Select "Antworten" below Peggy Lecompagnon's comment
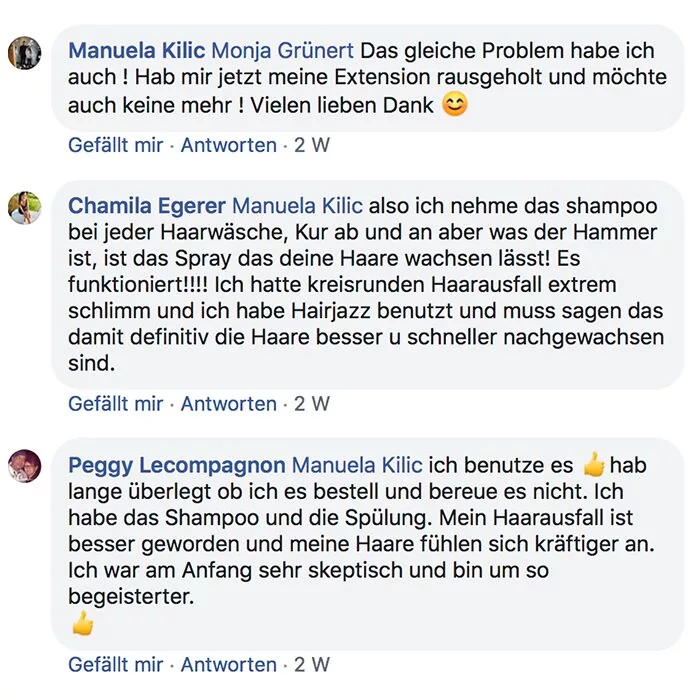Image resolution: width=700 pixels, height=700 pixels. pos(228,664)
